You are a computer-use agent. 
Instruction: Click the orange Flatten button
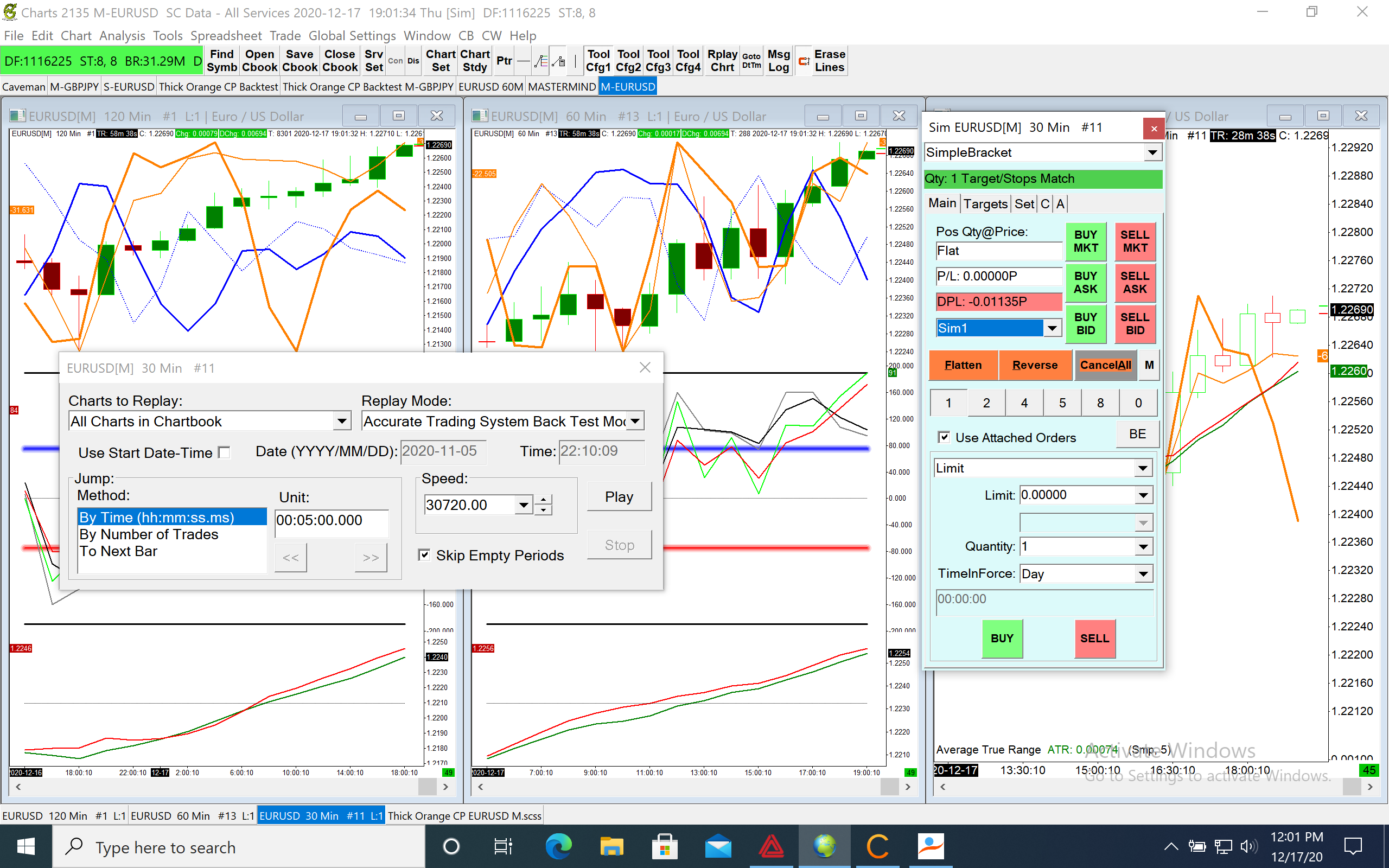tap(963, 365)
